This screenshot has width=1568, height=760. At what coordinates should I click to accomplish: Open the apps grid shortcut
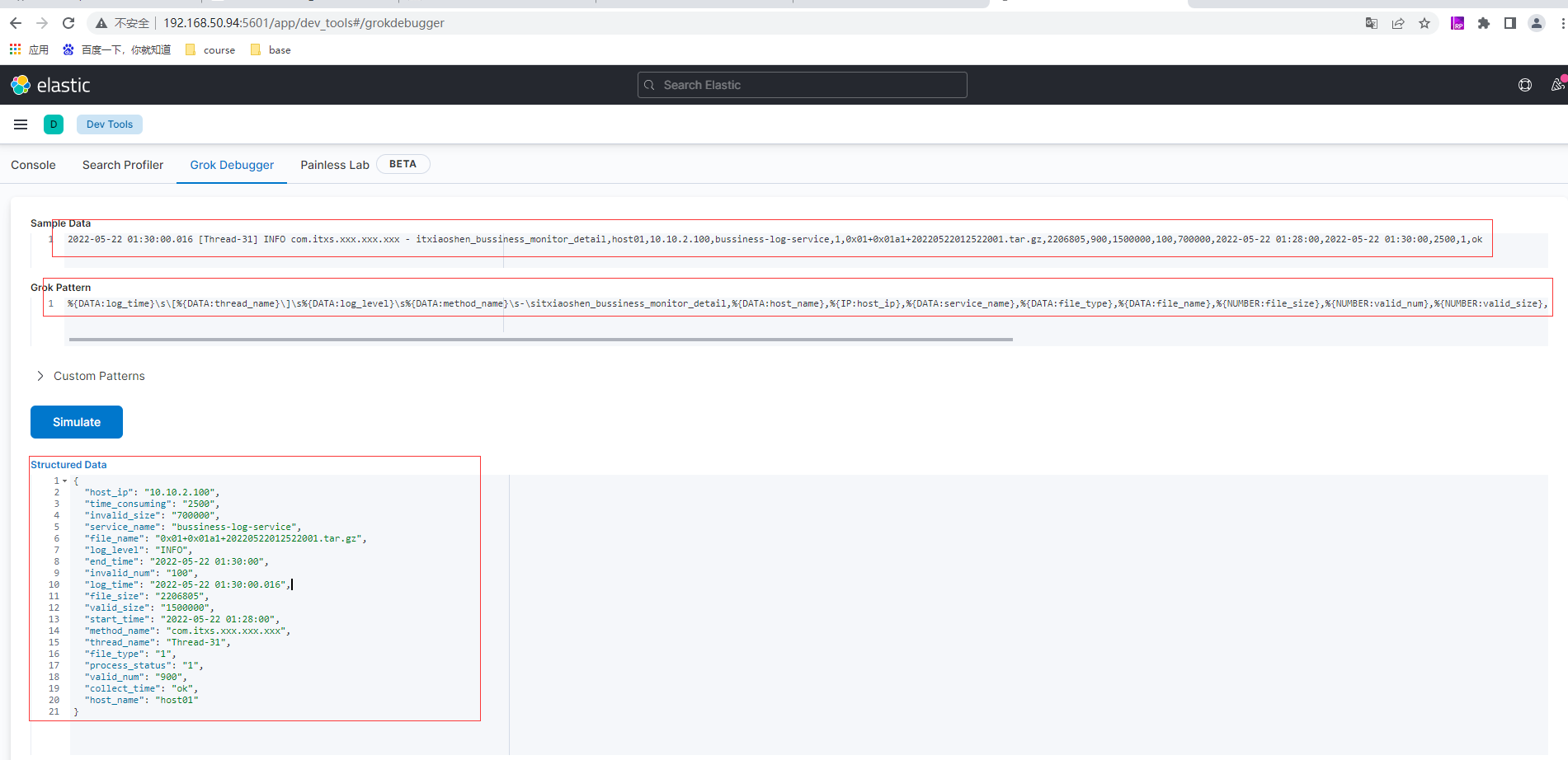[x=29, y=49]
